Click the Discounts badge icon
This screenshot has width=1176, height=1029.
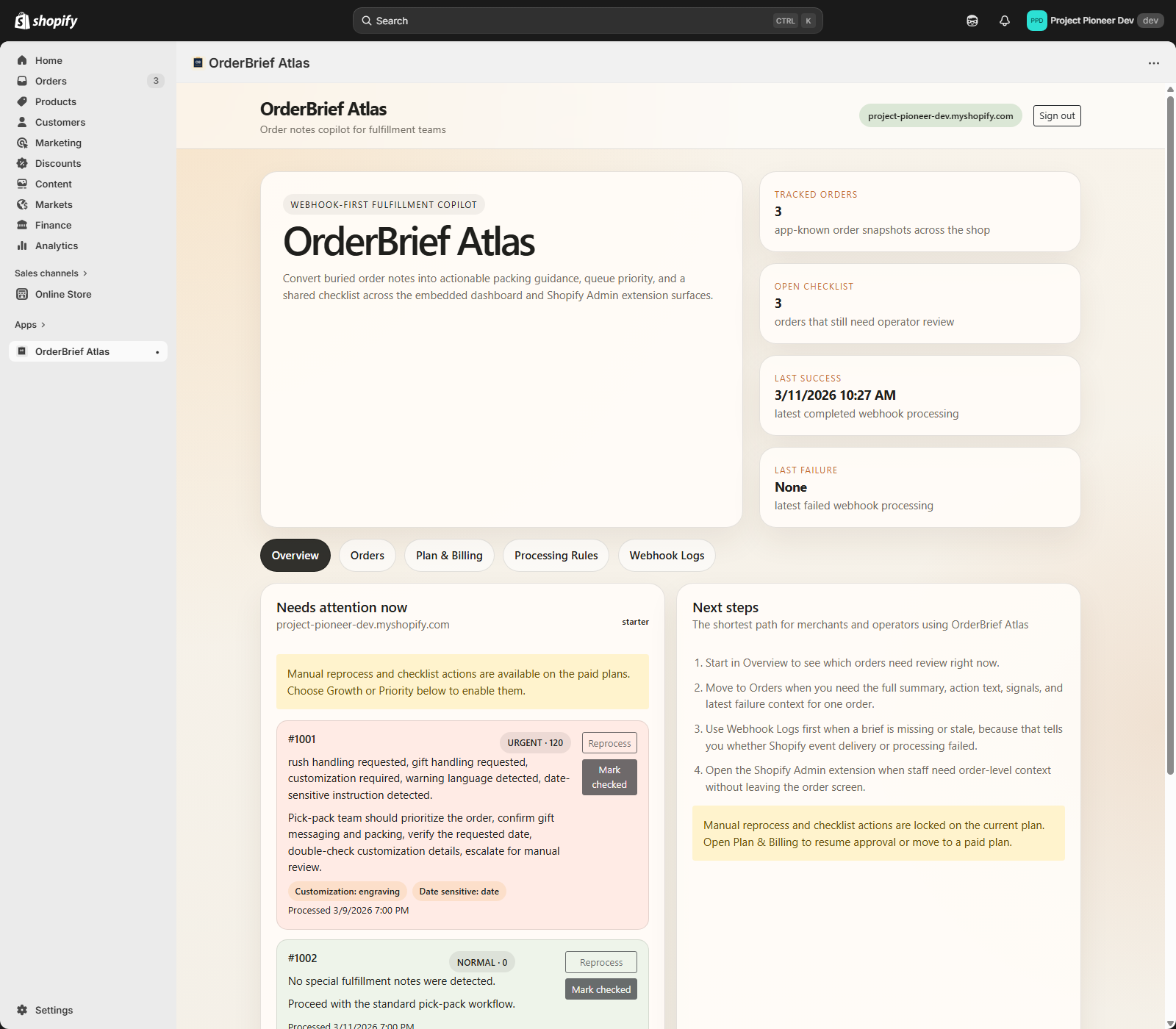click(22, 163)
